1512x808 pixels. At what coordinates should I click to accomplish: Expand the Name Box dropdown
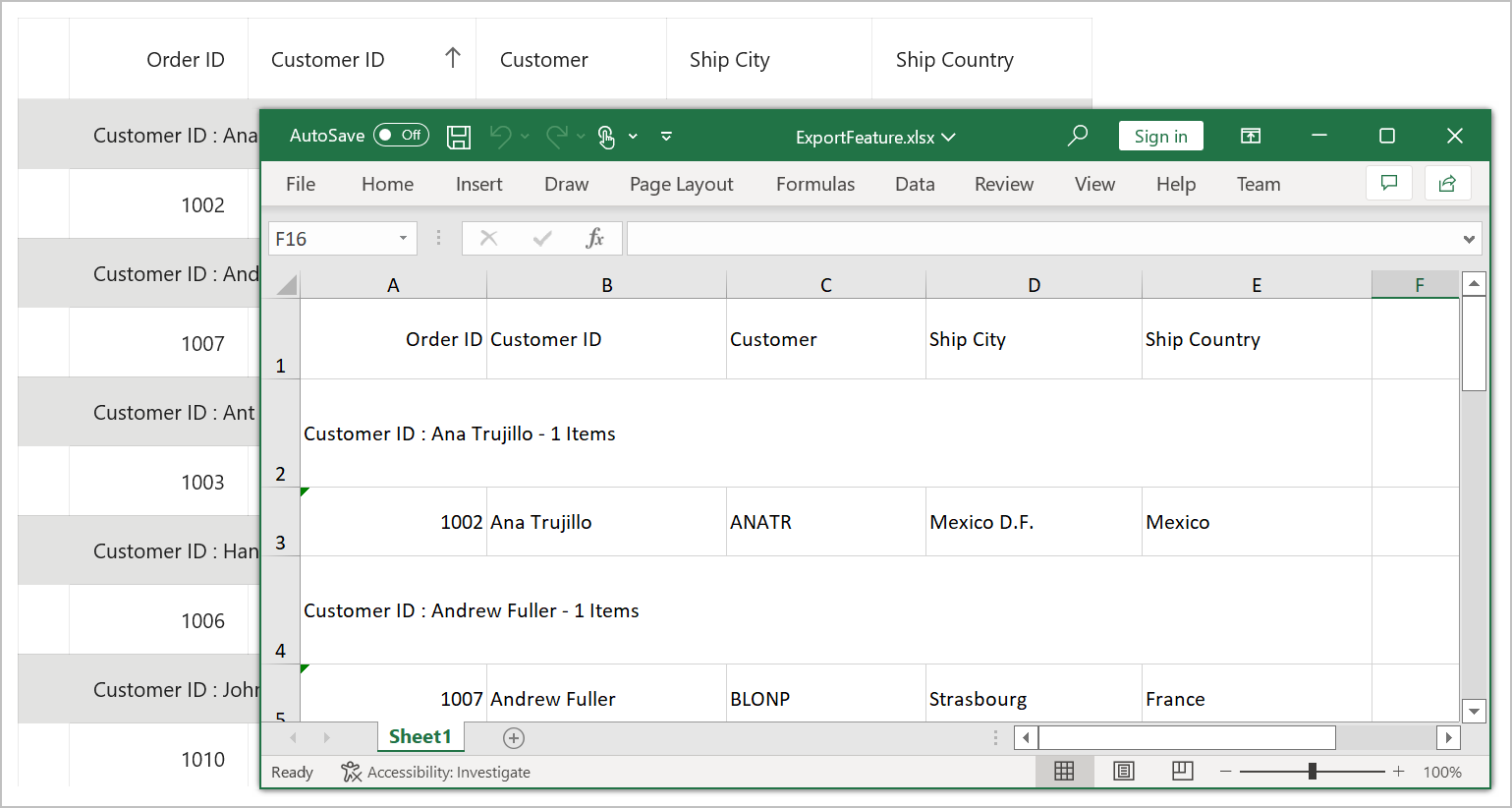pos(403,239)
